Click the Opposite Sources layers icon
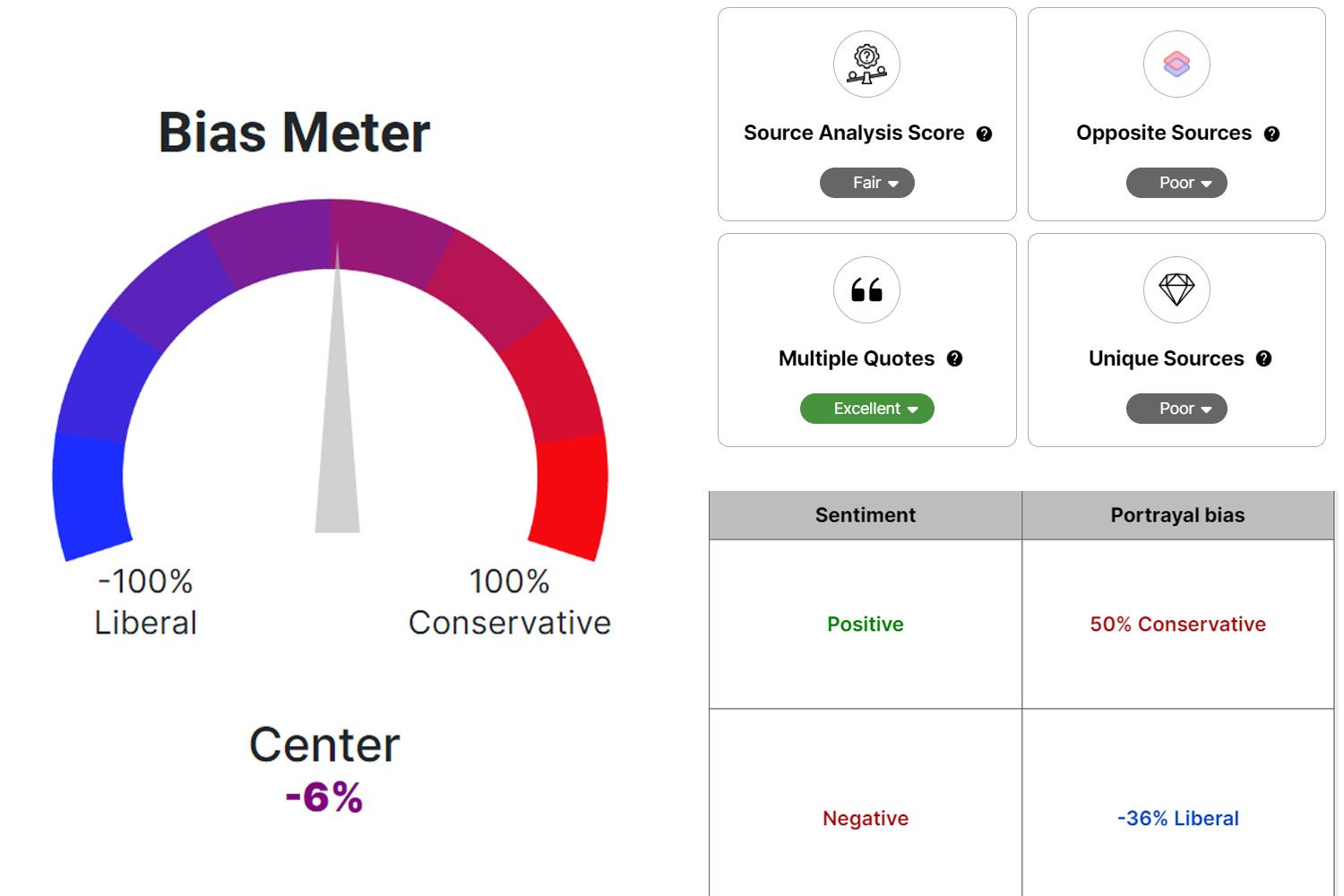1344x896 pixels. tap(1176, 65)
